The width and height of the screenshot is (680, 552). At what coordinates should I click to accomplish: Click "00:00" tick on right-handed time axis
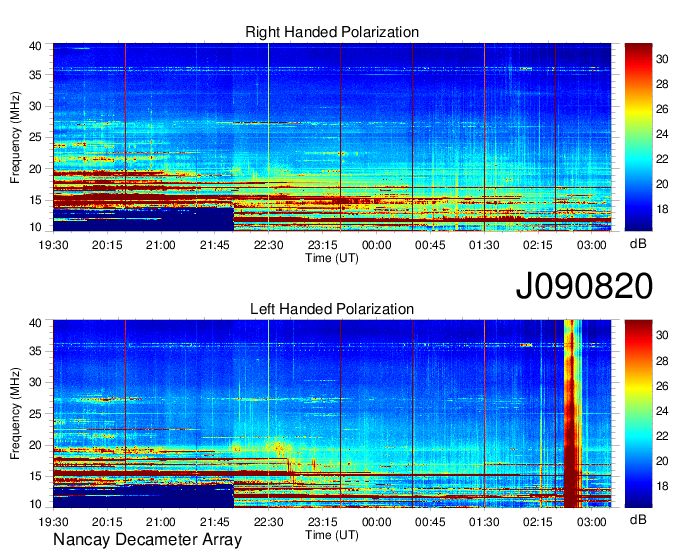(376, 245)
